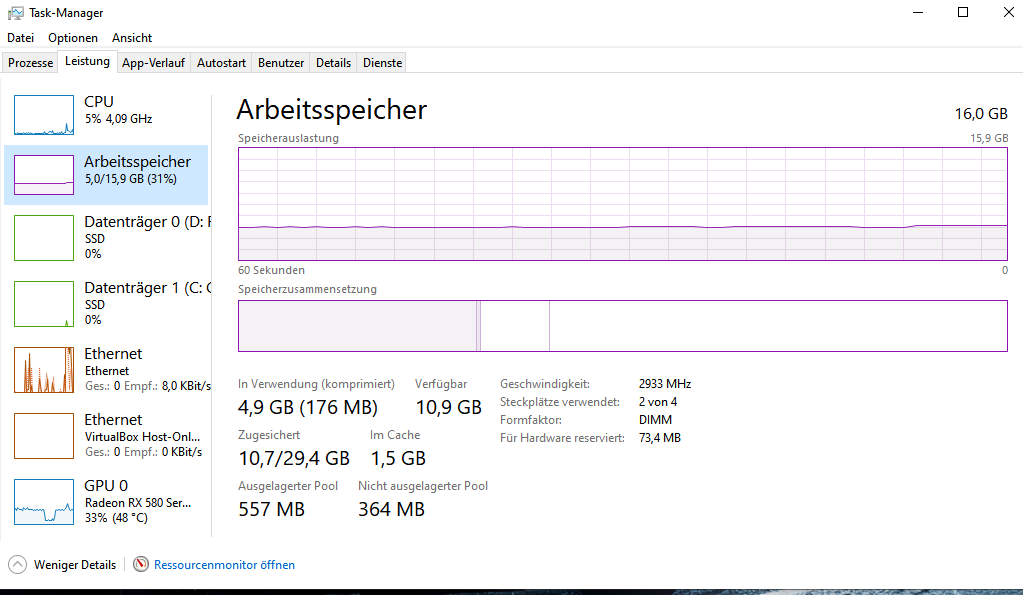This screenshot has width=1023, height=595.
Task: Open Datenträger 1 SSD performance entry
Action: click(106, 303)
